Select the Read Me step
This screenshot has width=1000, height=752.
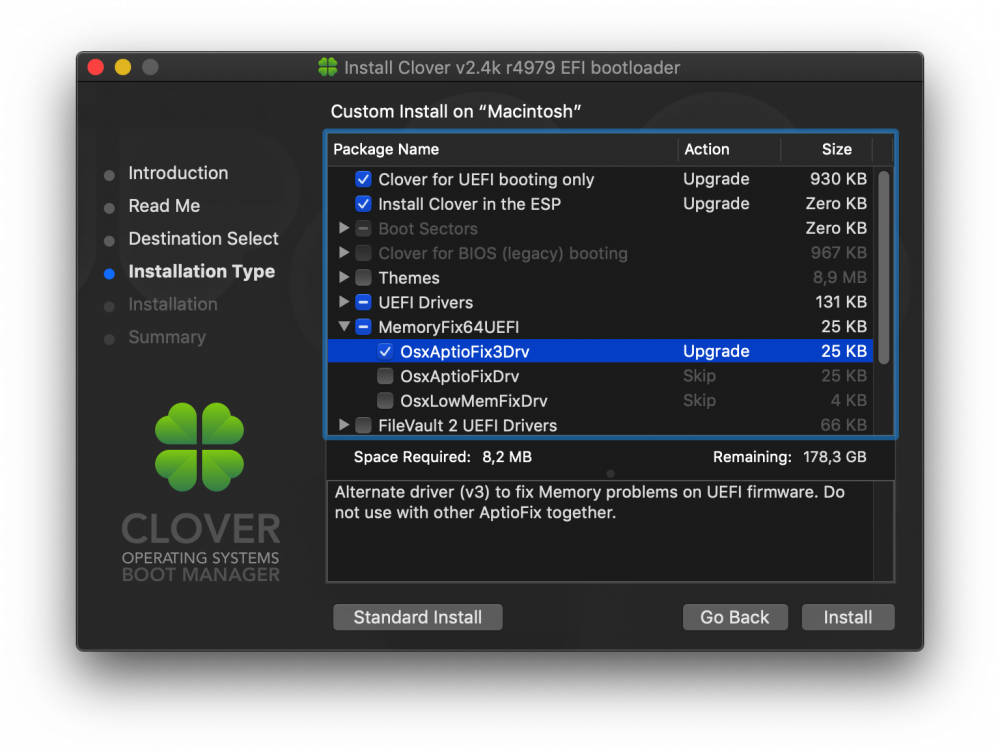tap(164, 206)
